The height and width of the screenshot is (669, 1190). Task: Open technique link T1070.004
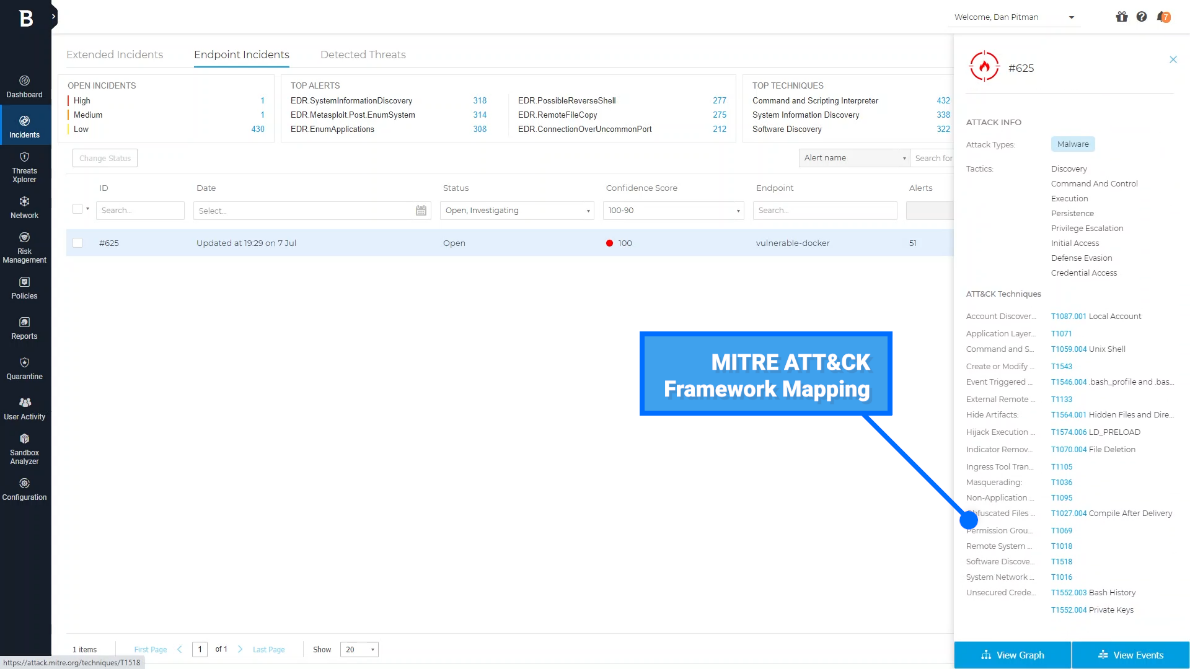point(1069,449)
